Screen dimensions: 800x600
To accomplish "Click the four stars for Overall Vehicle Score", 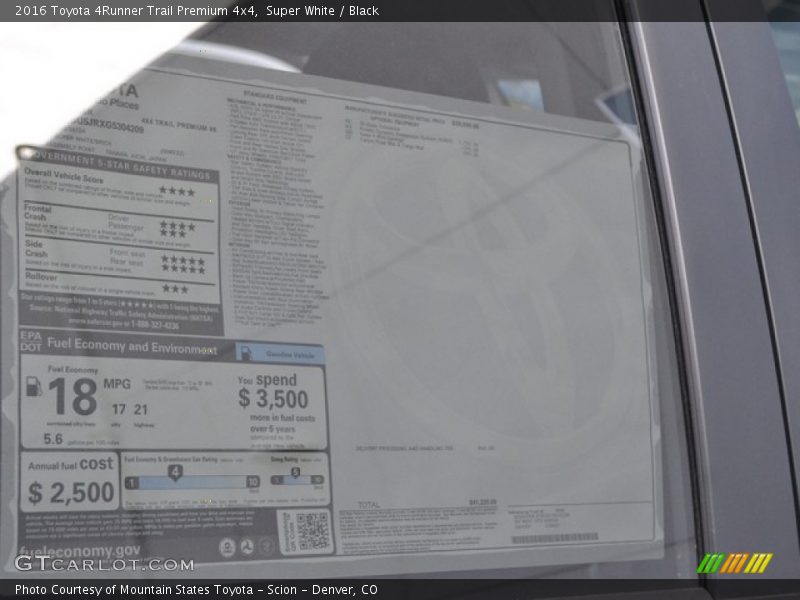I will tap(177, 192).
